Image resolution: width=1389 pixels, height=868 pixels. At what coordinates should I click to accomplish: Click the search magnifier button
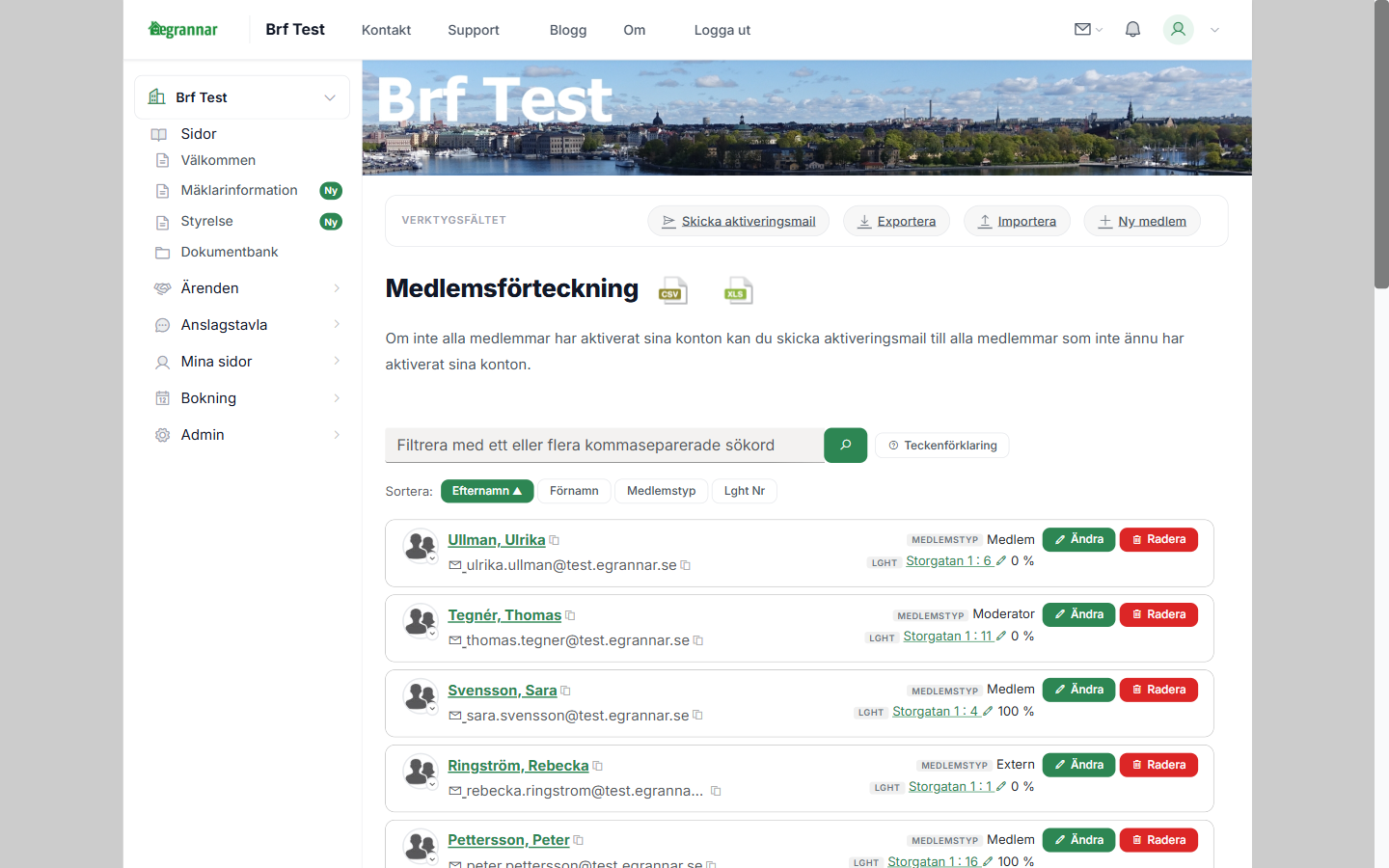click(846, 445)
